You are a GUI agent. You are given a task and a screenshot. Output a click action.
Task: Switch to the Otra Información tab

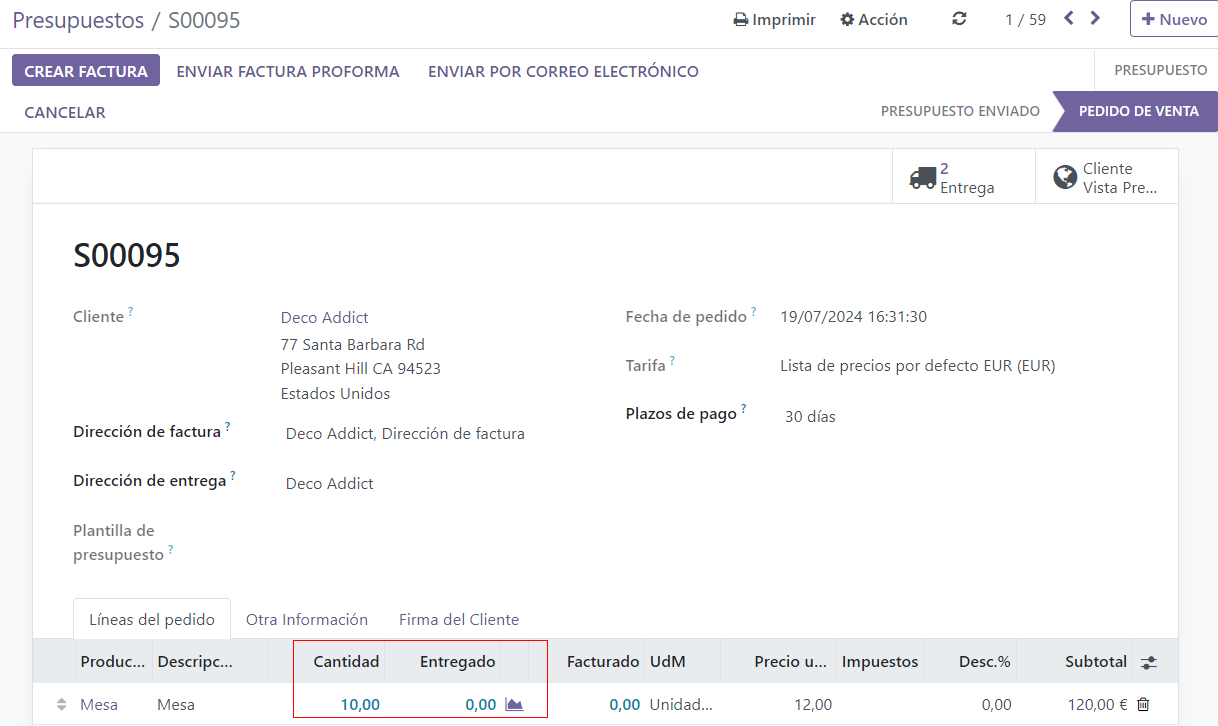[307, 619]
